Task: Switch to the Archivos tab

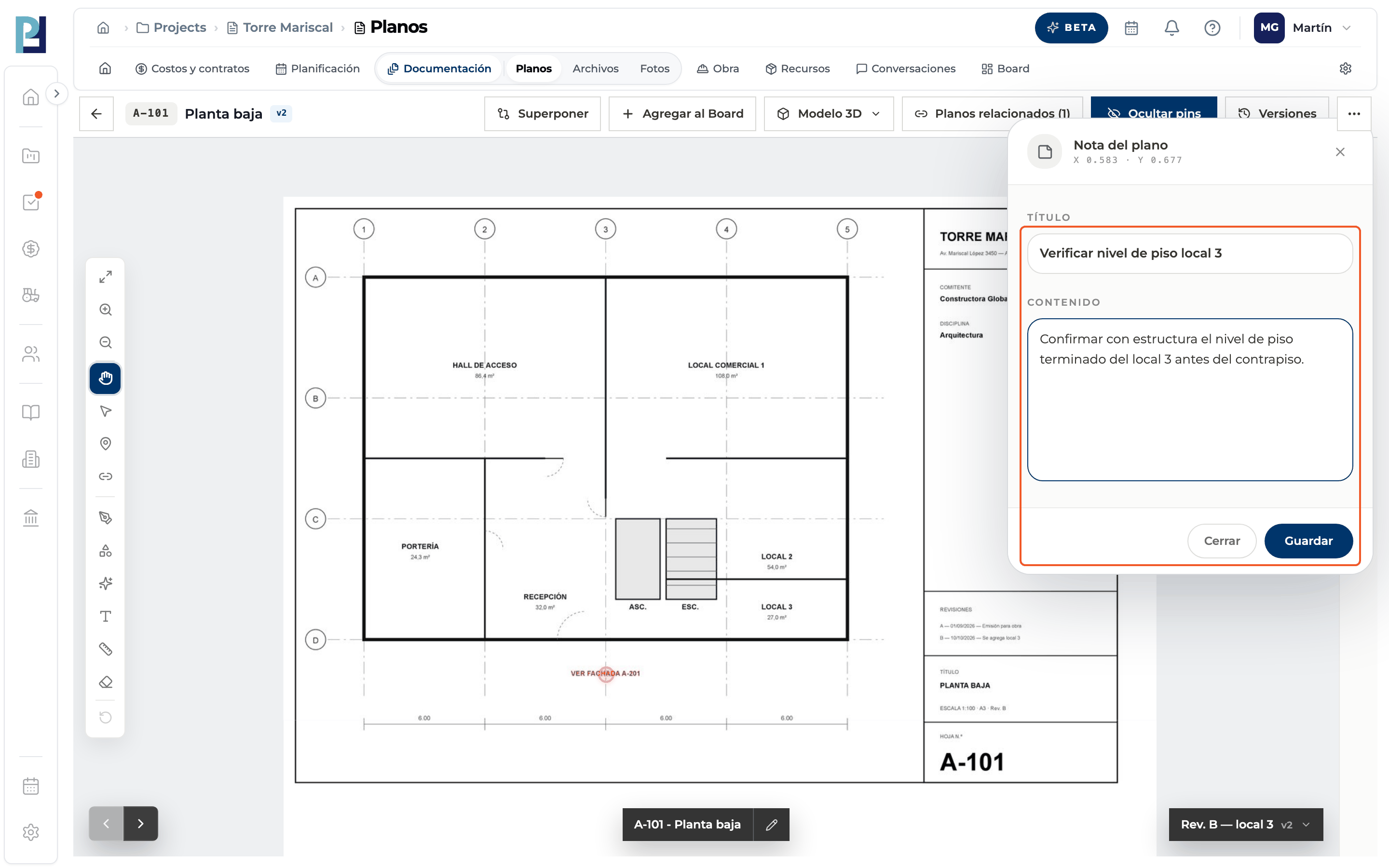Action: tap(595, 68)
